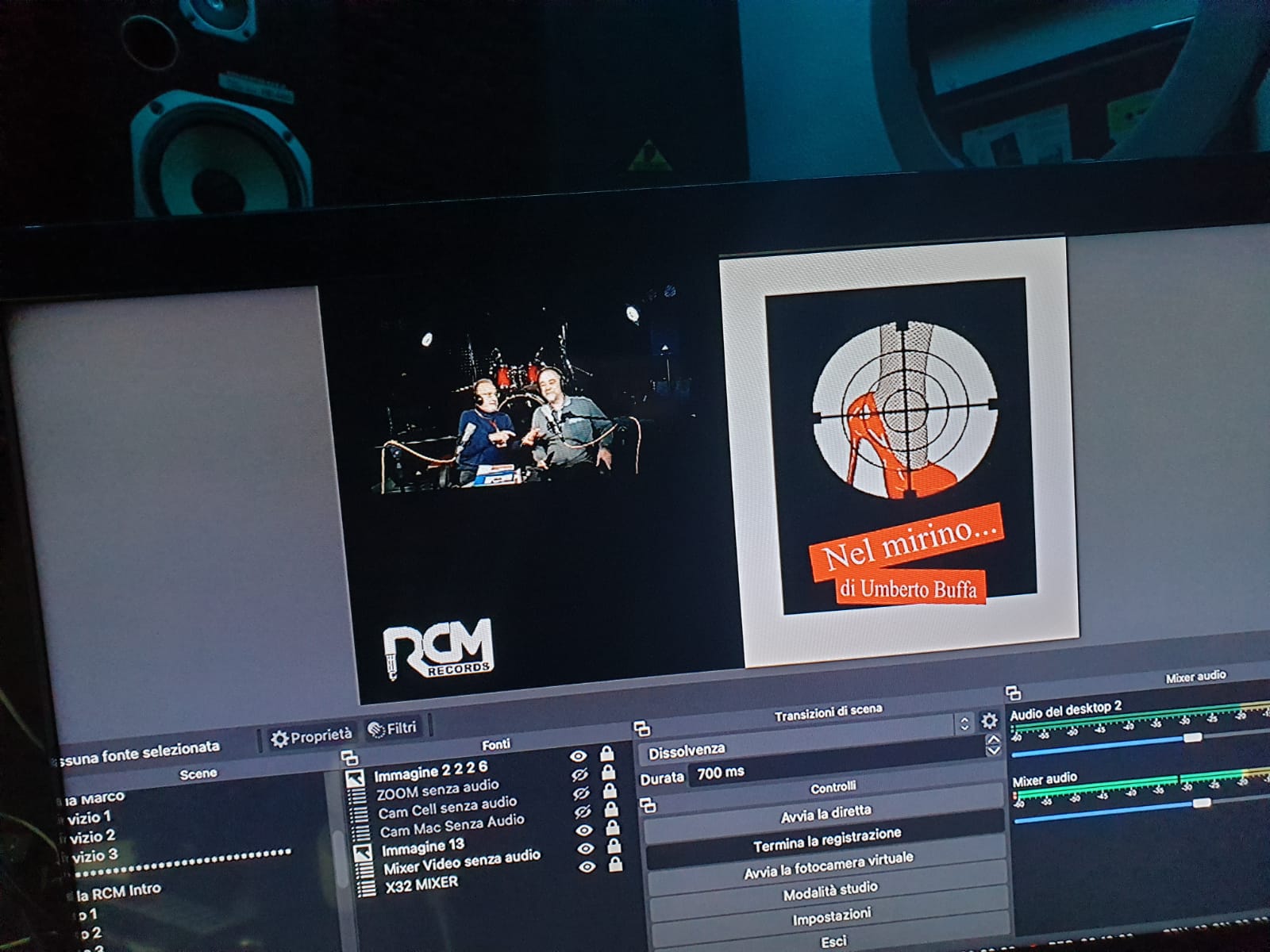Screen dimensions: 1270x952
Task: Select Mixer Video senza audio source name
Action: tap(462, 862)
